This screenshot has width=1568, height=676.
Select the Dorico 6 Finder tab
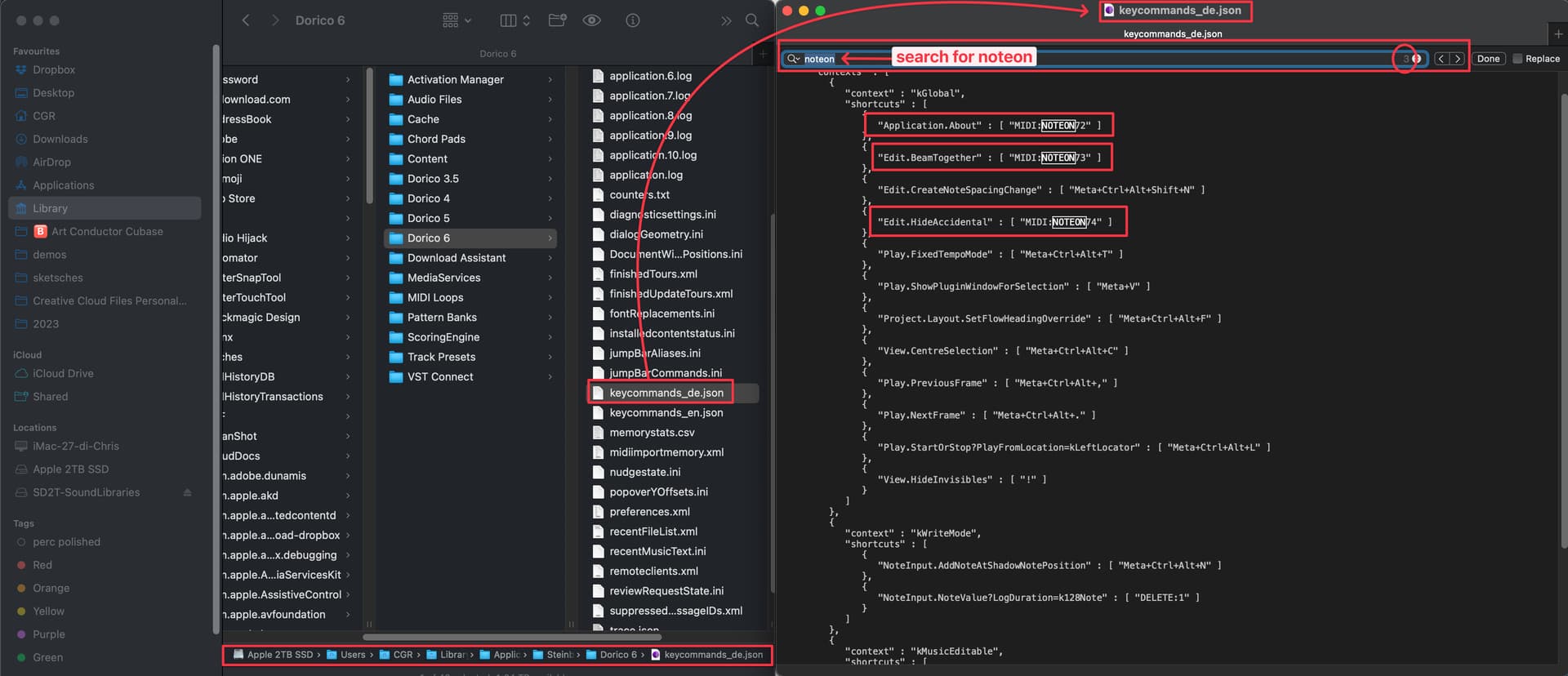point(497,54)
